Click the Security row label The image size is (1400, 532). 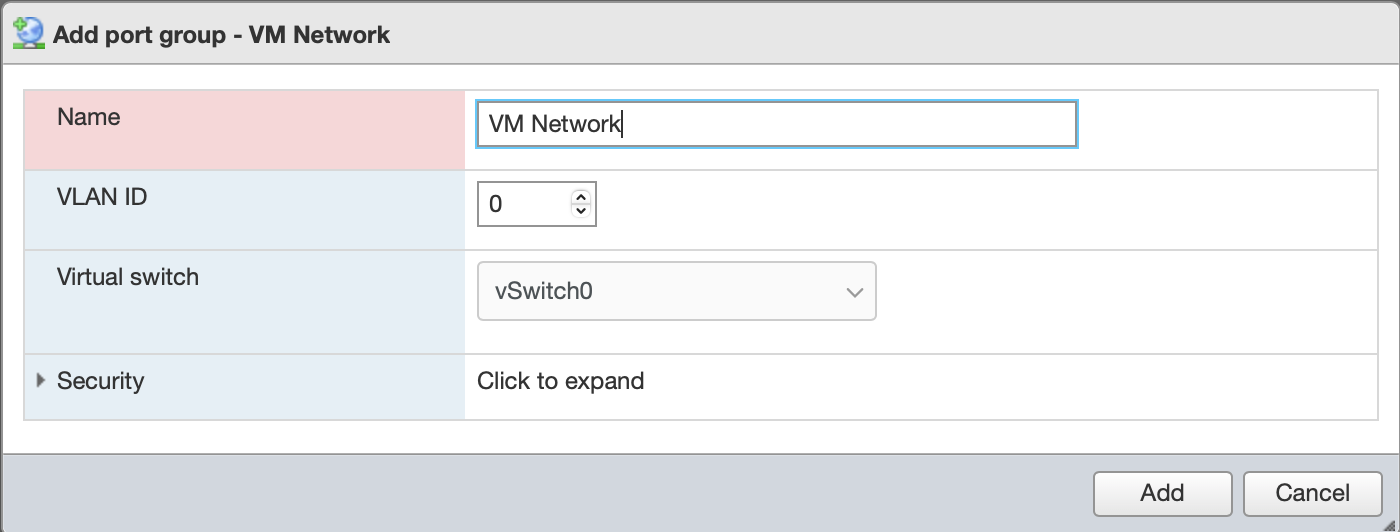pos(100,381)
